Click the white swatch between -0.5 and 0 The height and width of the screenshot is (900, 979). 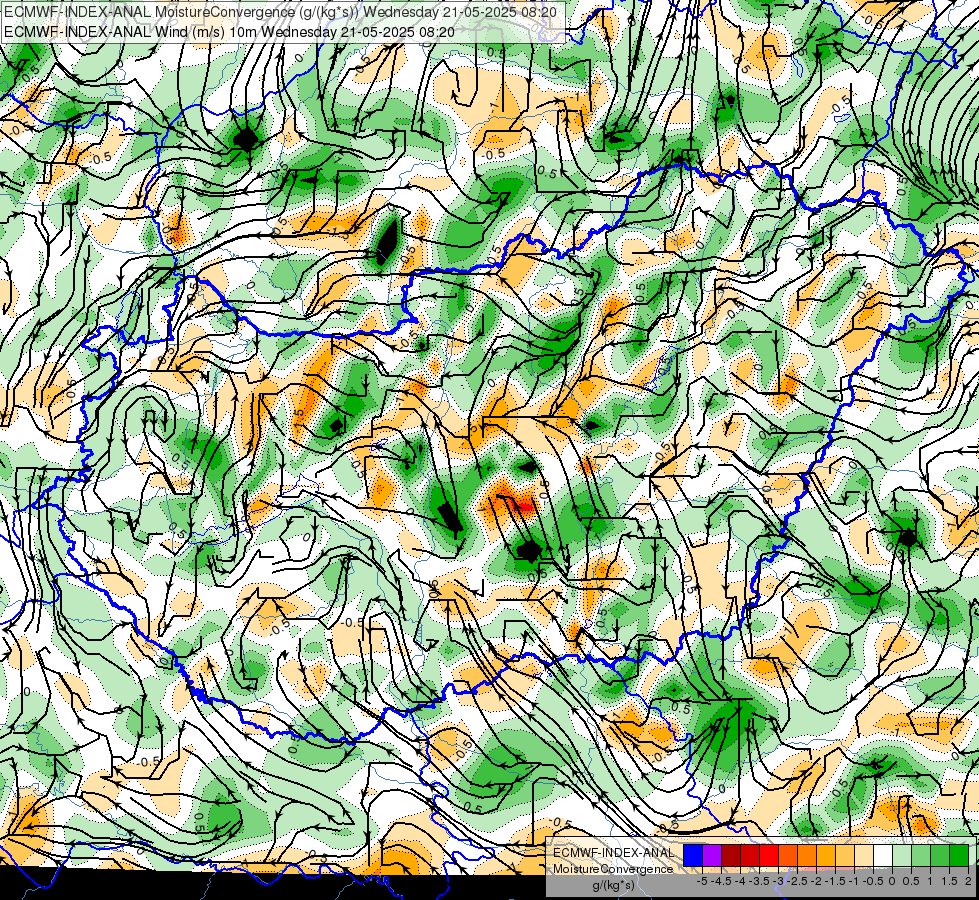coord(883,855)
